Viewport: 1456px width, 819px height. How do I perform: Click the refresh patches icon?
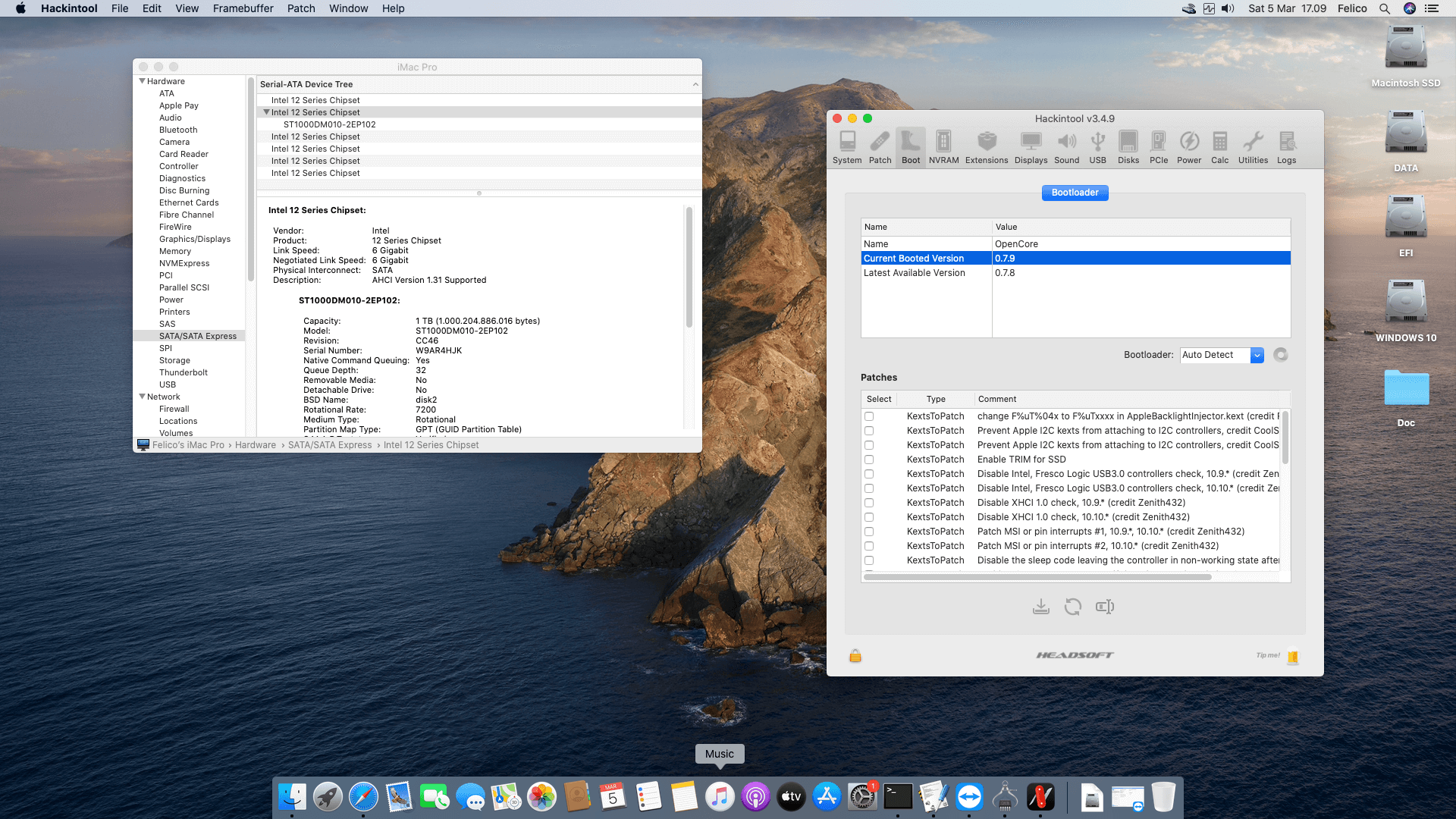click(1072, 607)
